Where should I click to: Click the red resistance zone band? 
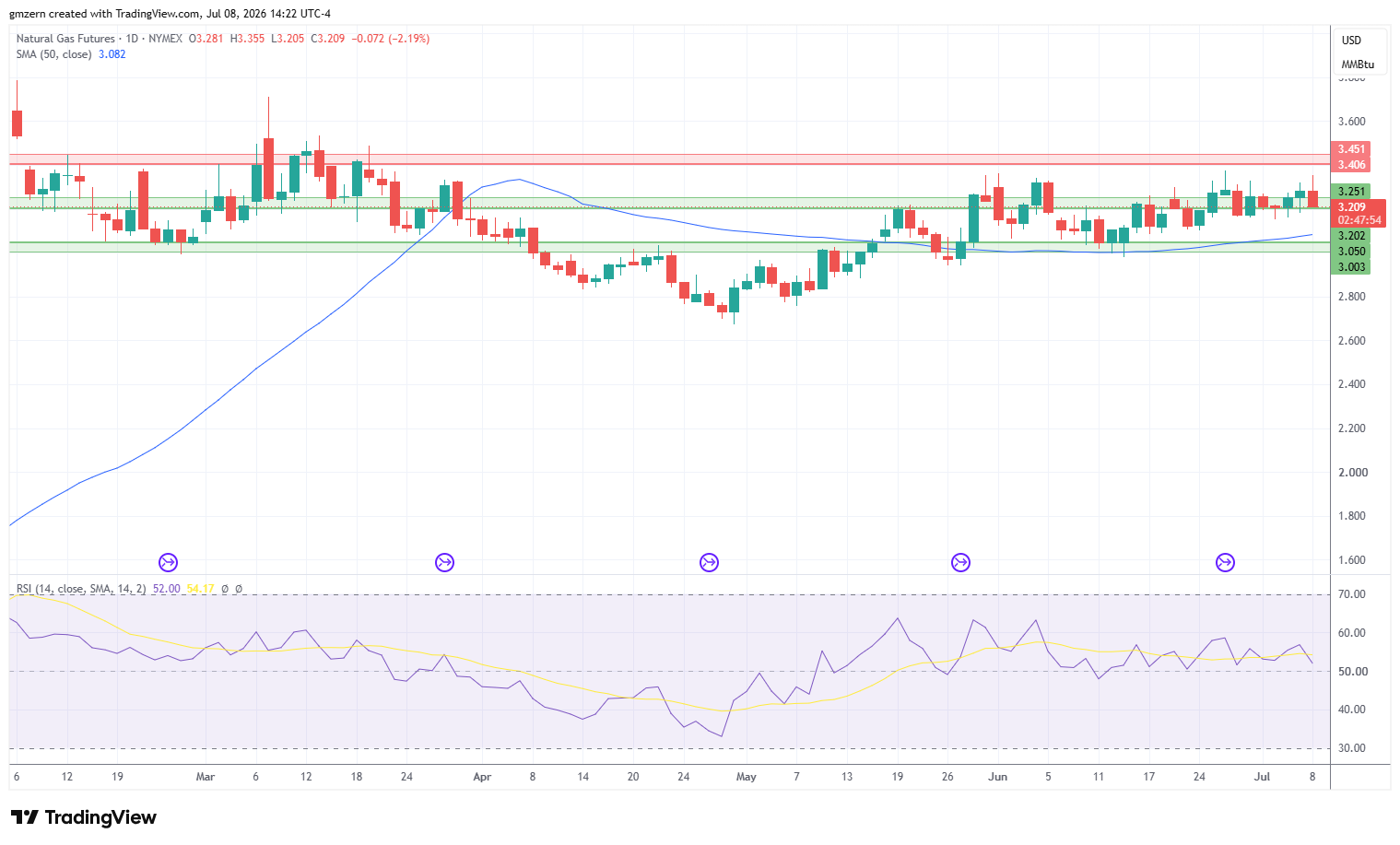coord(669,159)
